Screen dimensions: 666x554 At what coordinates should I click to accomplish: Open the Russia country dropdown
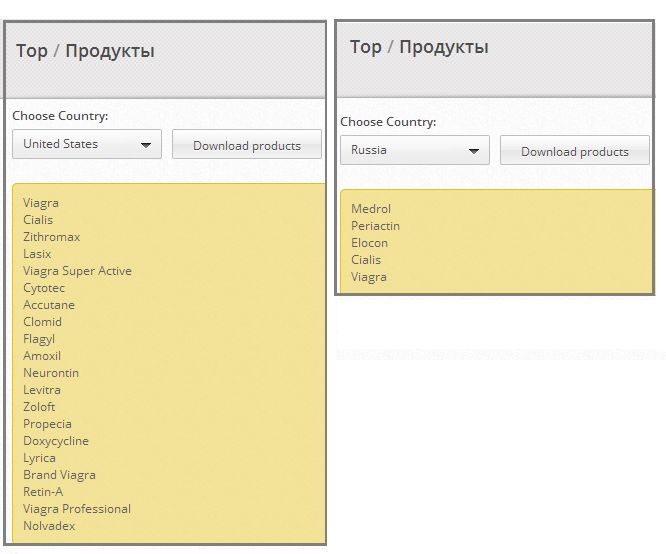(x=415, y=150)
